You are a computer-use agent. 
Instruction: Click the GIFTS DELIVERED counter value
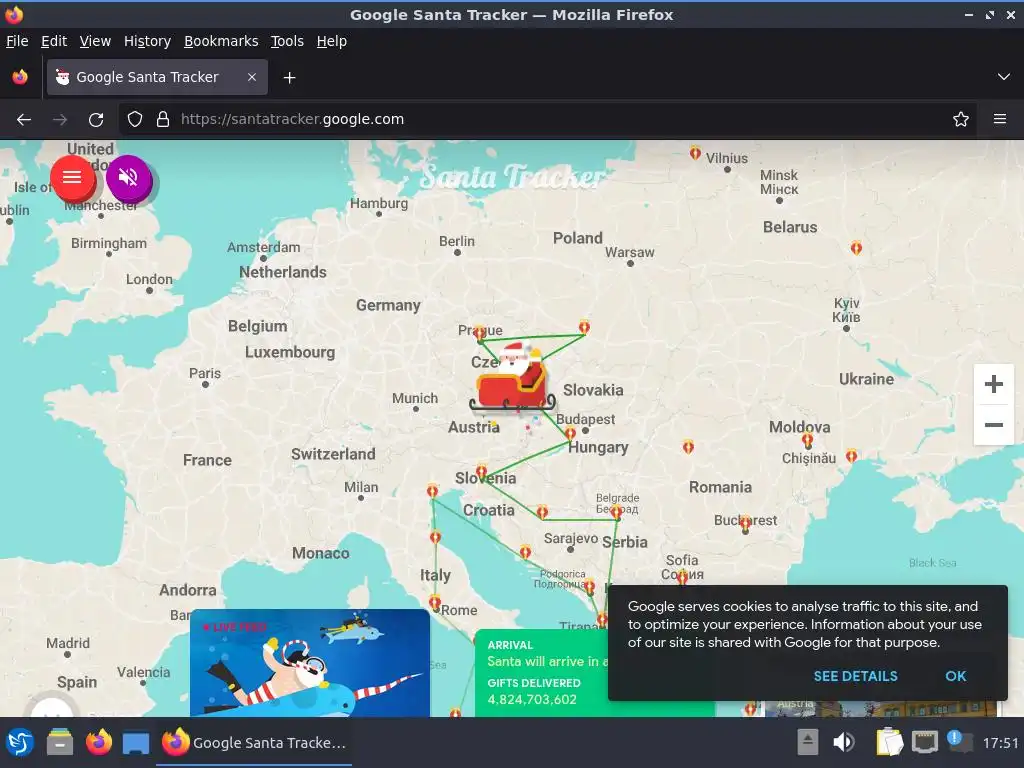pos(532,699)
